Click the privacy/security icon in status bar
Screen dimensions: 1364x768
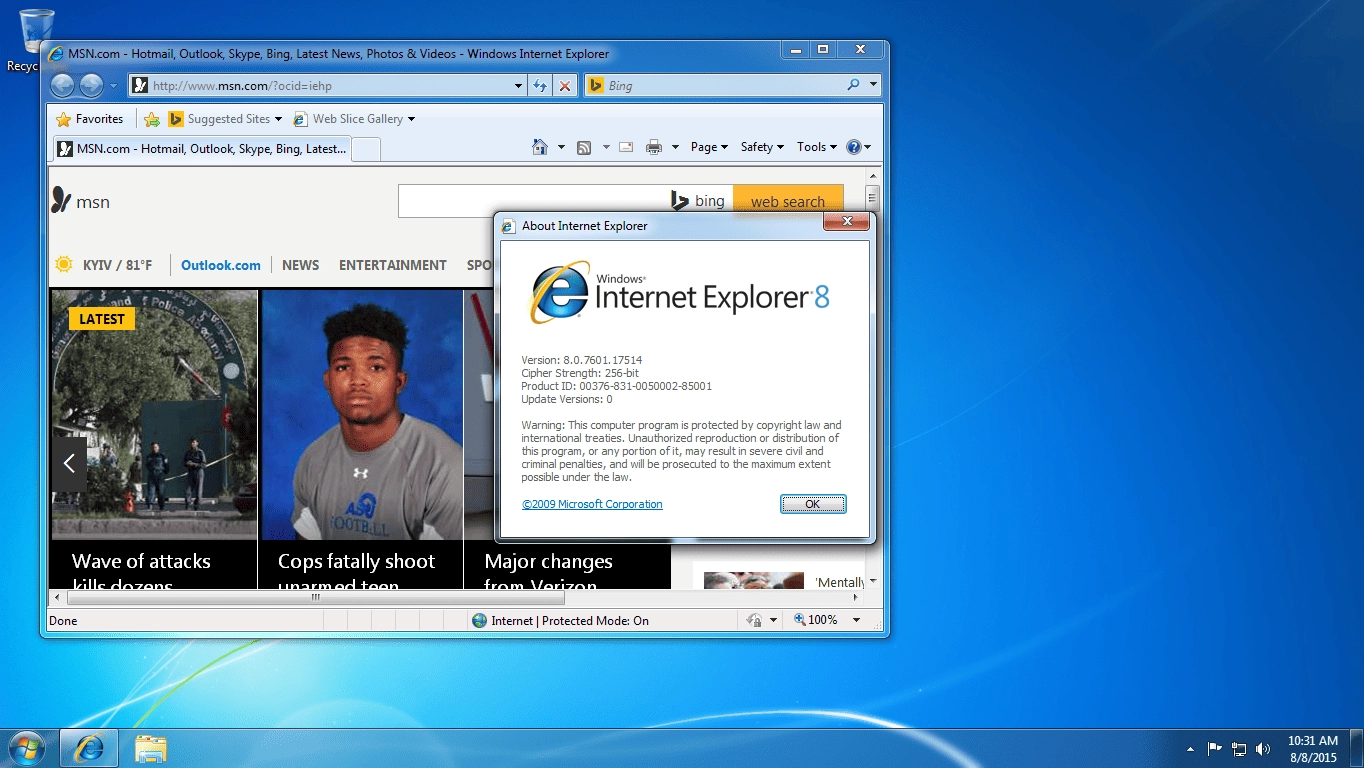[755, 621]
